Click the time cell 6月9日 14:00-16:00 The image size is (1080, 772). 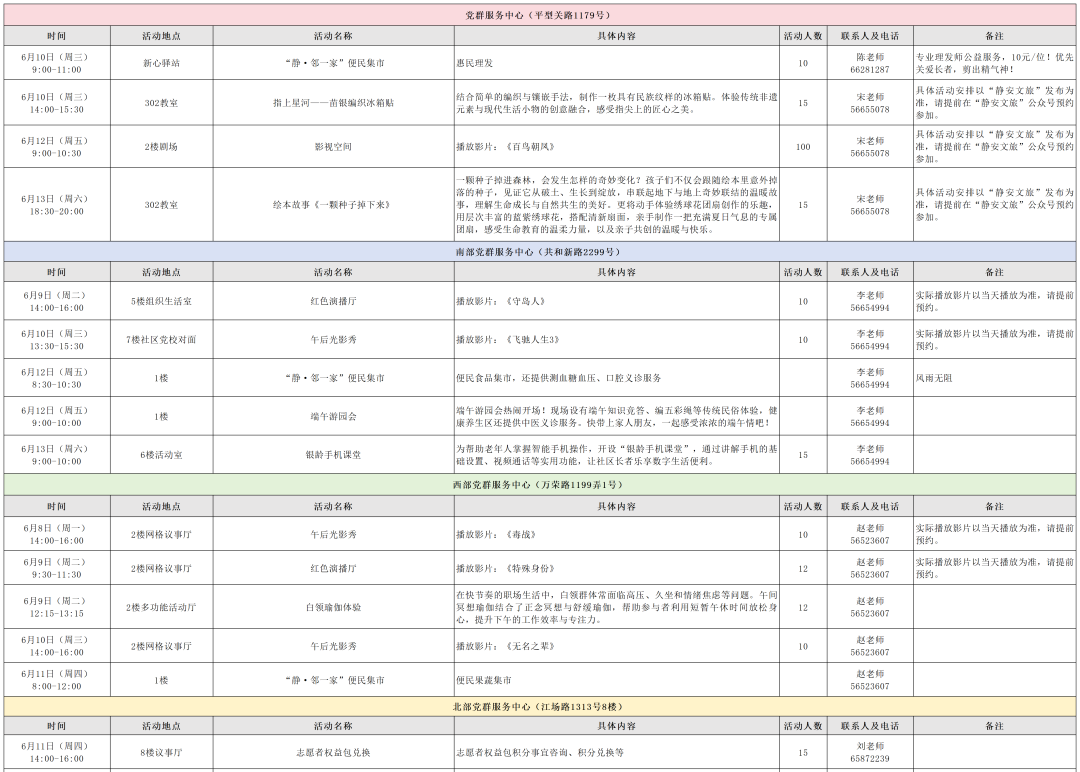click(x=56, y=301)
